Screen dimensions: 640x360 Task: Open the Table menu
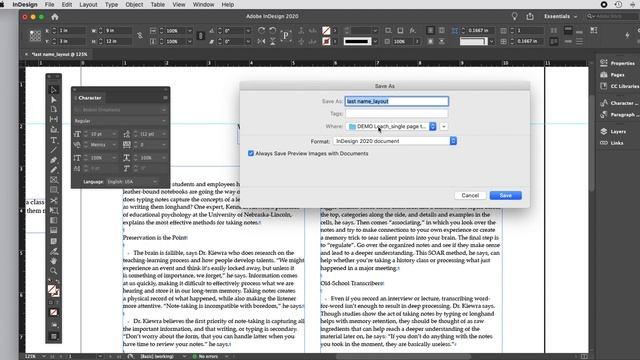click(x=158, y=4)
